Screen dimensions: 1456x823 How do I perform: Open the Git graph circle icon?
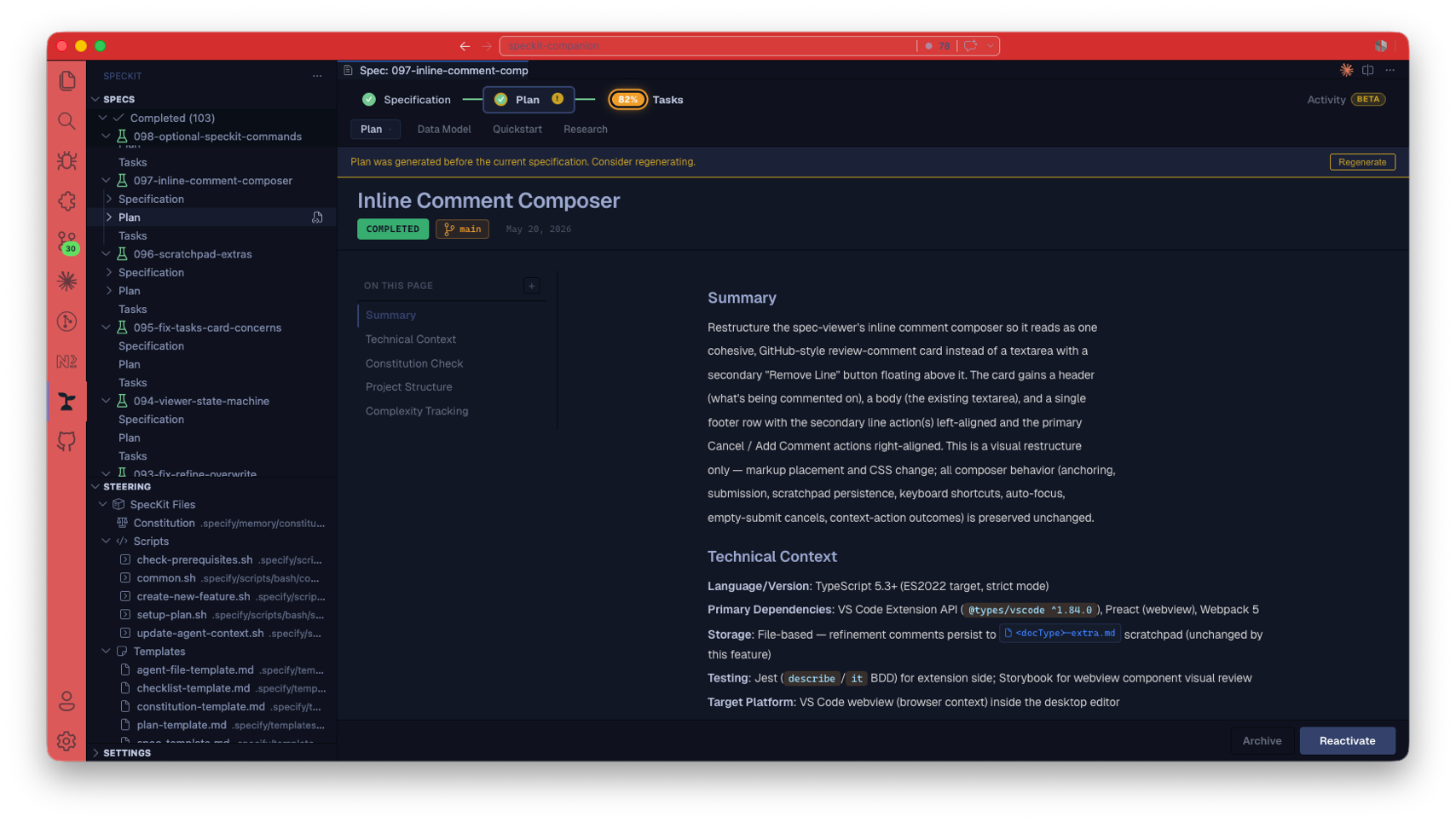(x=66, y=321)
